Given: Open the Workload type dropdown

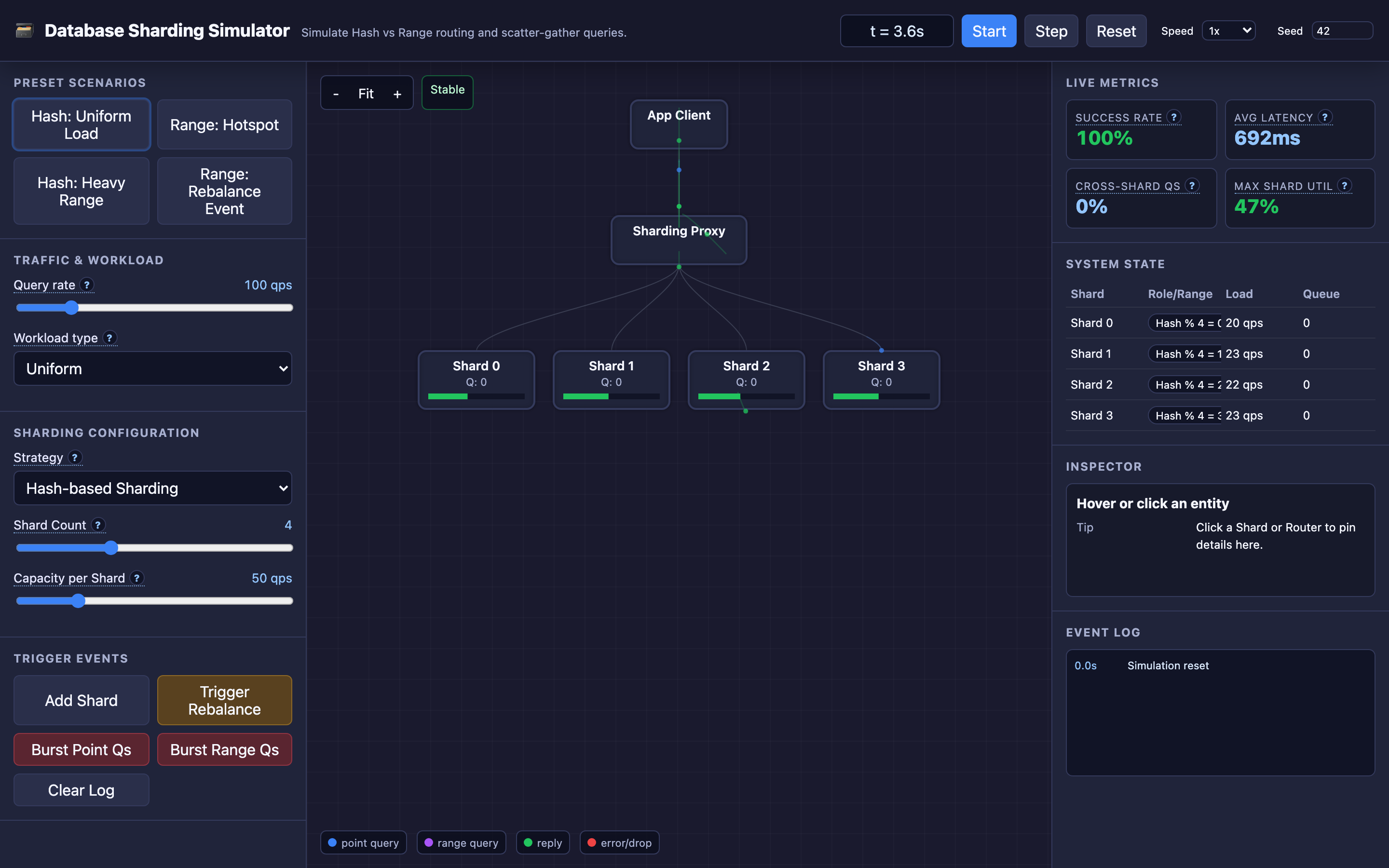Looking at the screenshot, I should coord(153,368).
